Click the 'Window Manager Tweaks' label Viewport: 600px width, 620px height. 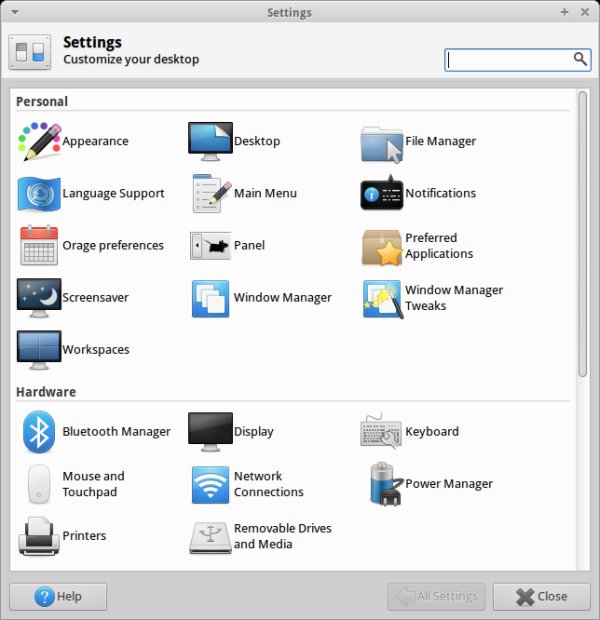454,298
